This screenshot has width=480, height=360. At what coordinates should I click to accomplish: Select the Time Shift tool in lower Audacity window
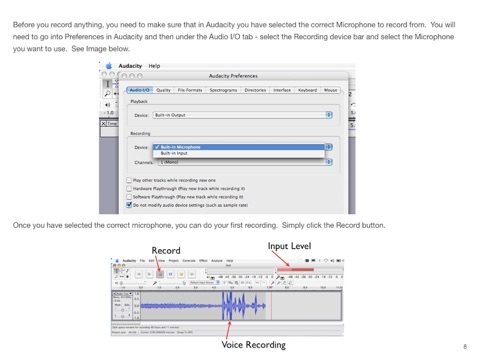[x=122, y=277]
